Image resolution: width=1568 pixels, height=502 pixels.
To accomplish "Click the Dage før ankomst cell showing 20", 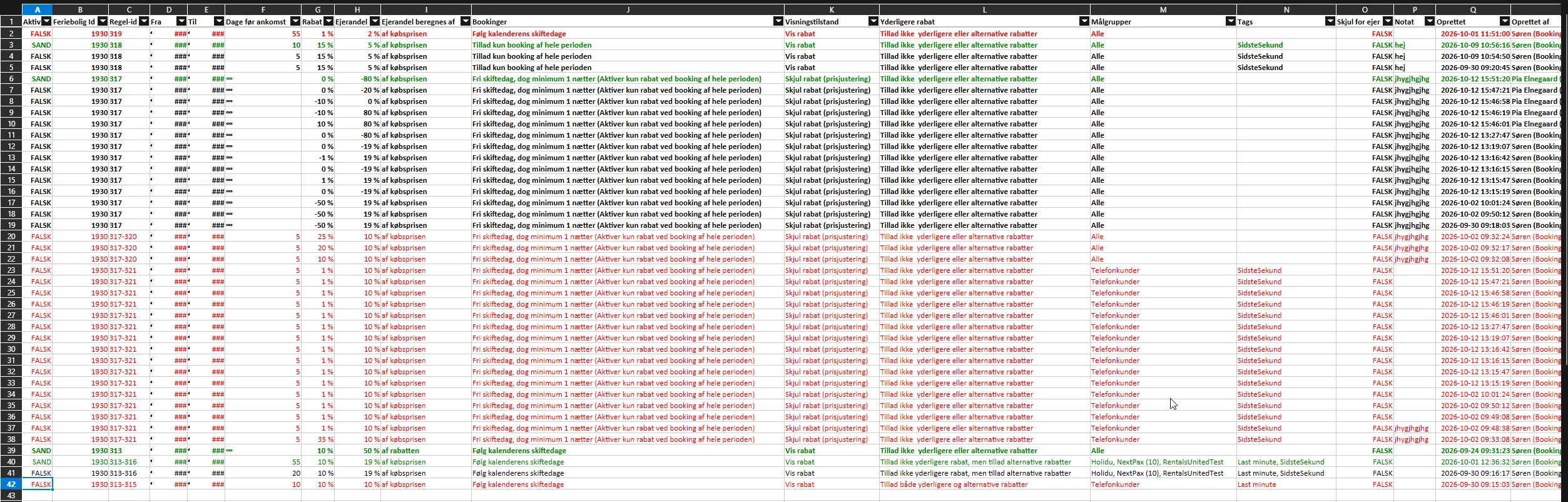I will [263, 473].
